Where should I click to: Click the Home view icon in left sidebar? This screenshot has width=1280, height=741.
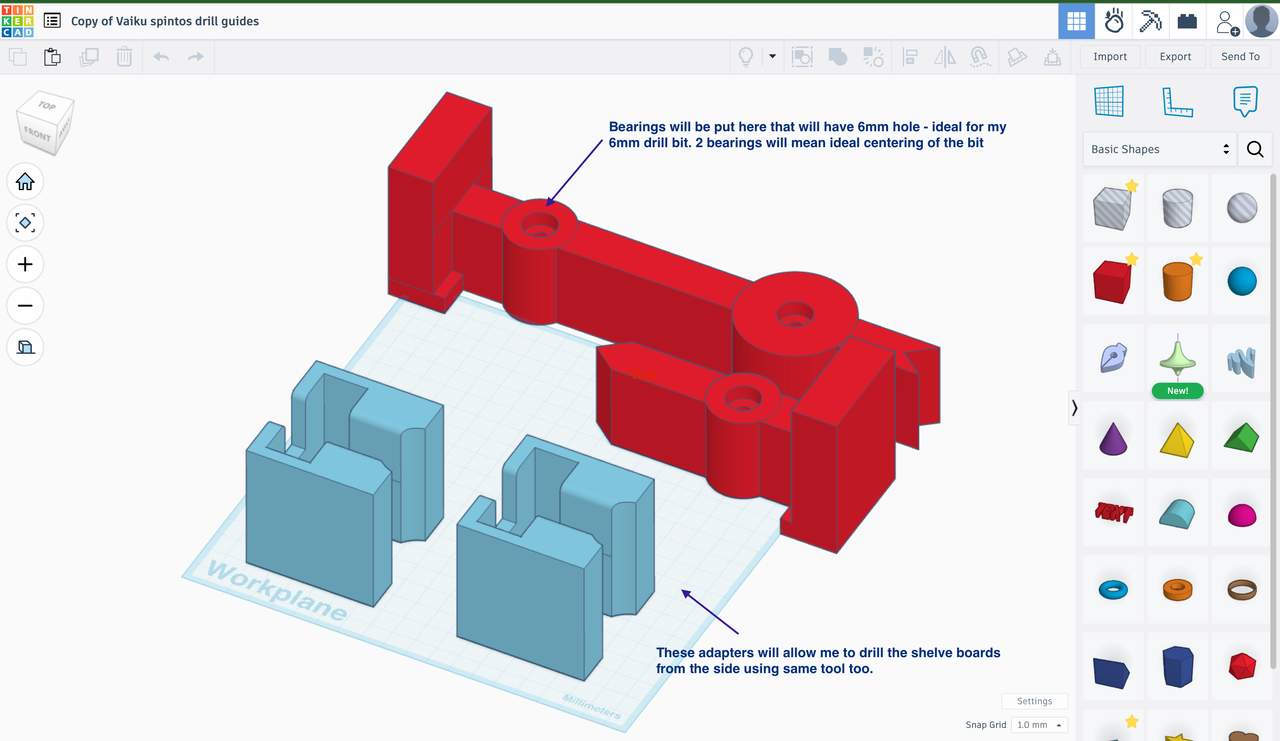[25, 181]
